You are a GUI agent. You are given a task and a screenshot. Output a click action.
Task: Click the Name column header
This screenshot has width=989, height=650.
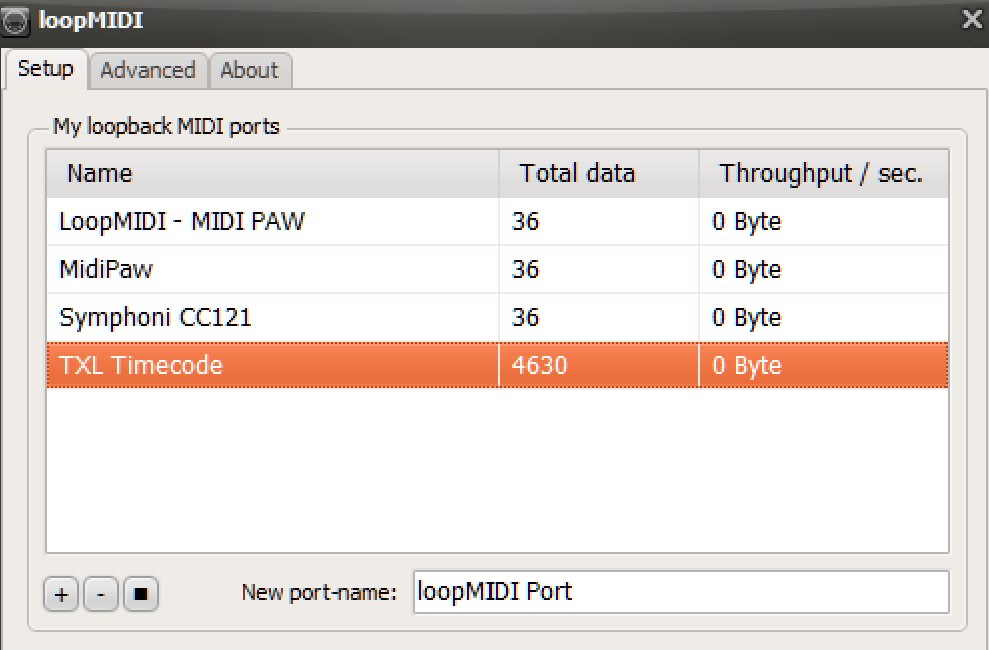click(100, 173)
